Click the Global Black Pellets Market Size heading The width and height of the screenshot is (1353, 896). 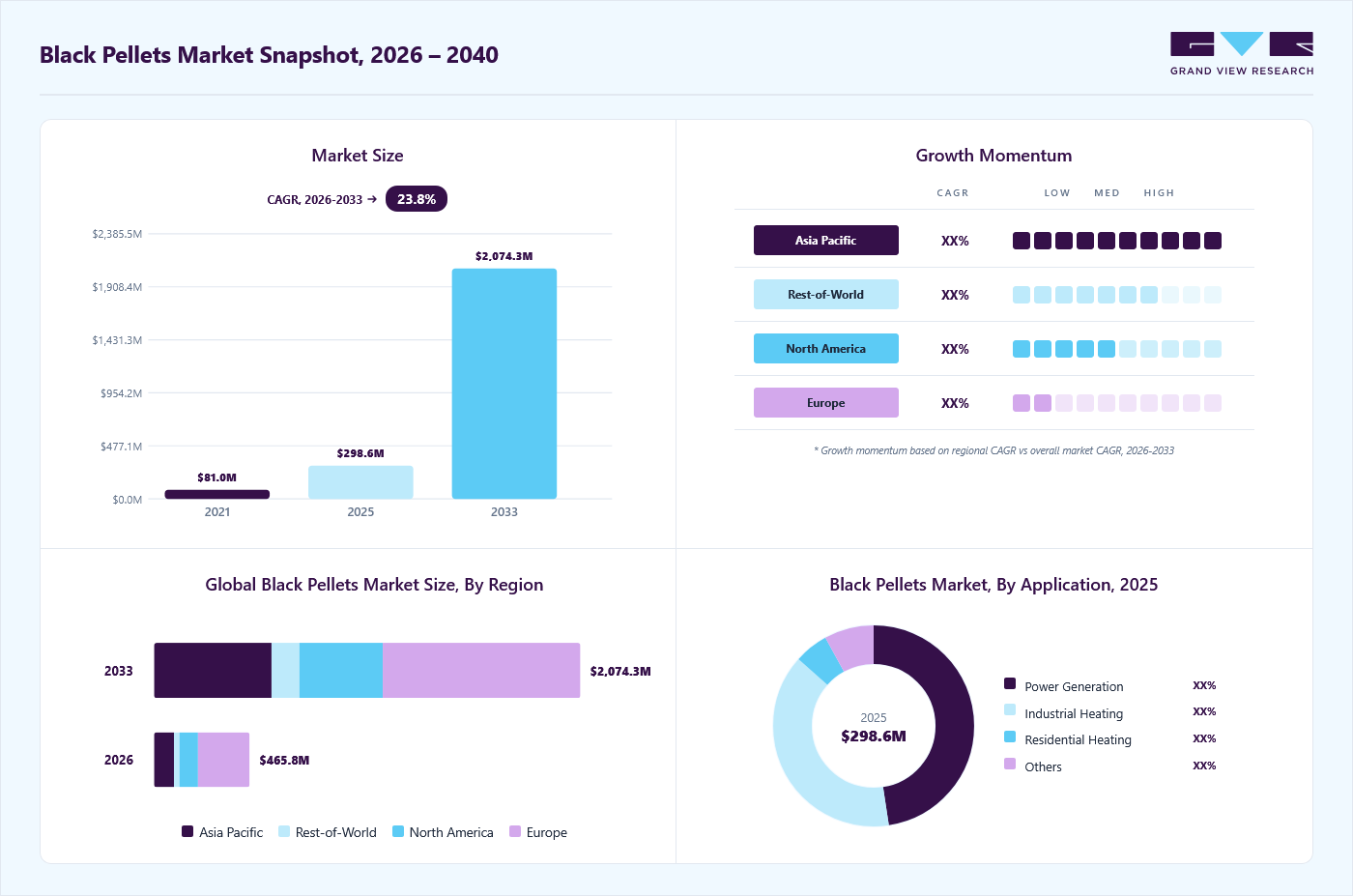374,585
